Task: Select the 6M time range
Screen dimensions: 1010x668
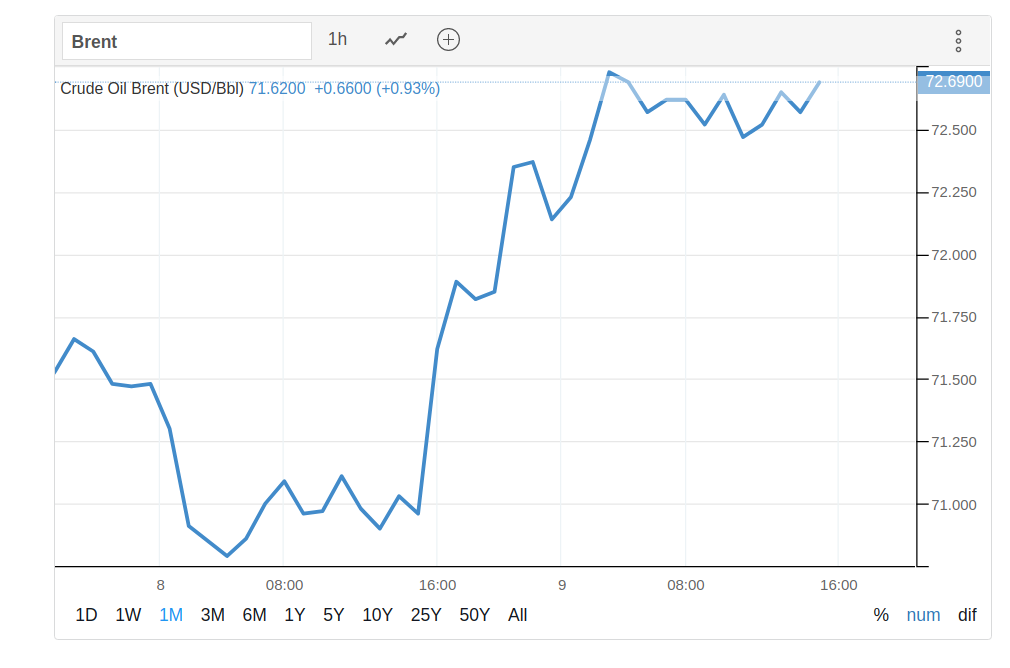Action: click(254, 615)
